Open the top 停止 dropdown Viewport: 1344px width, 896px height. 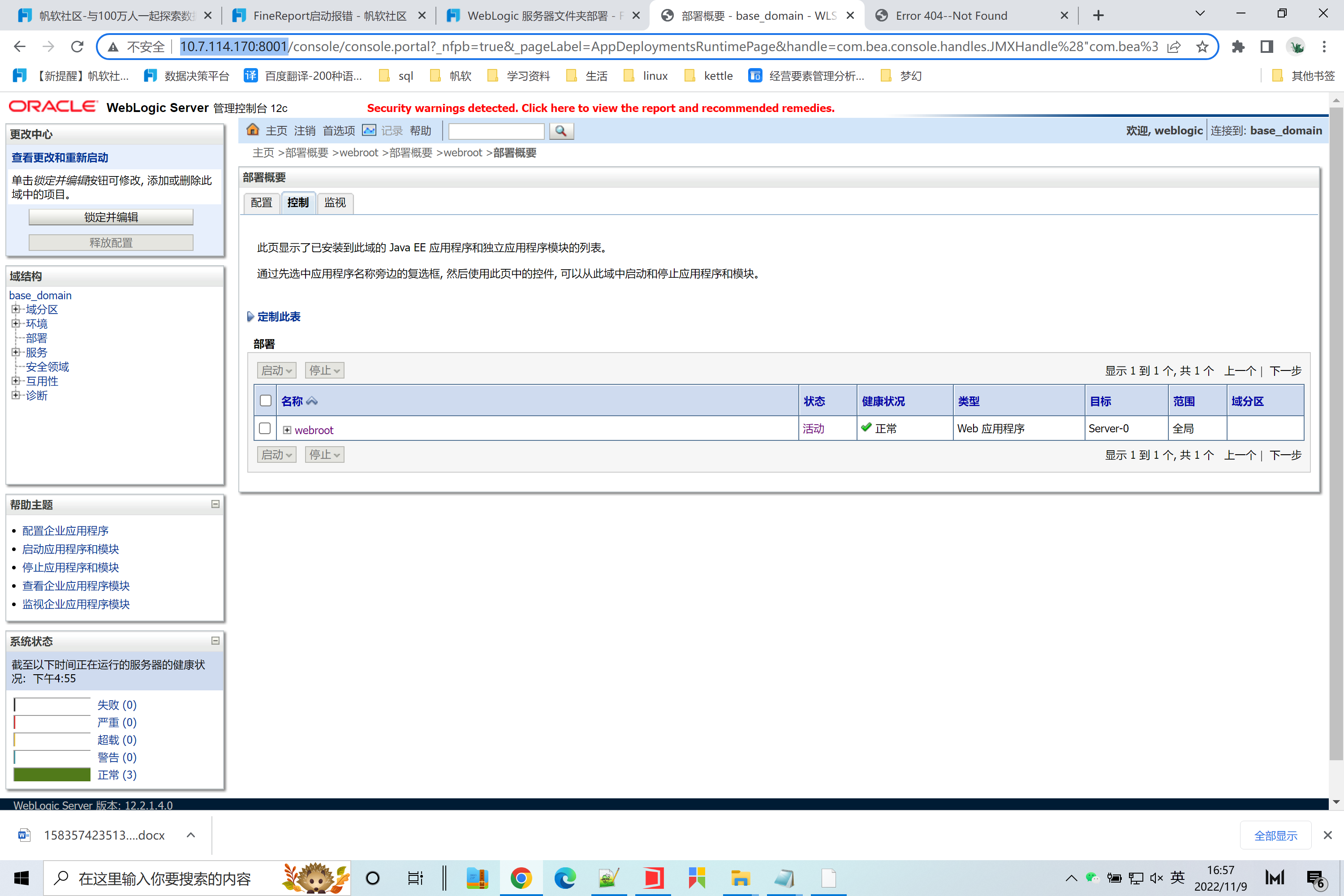tap(324, 370)
